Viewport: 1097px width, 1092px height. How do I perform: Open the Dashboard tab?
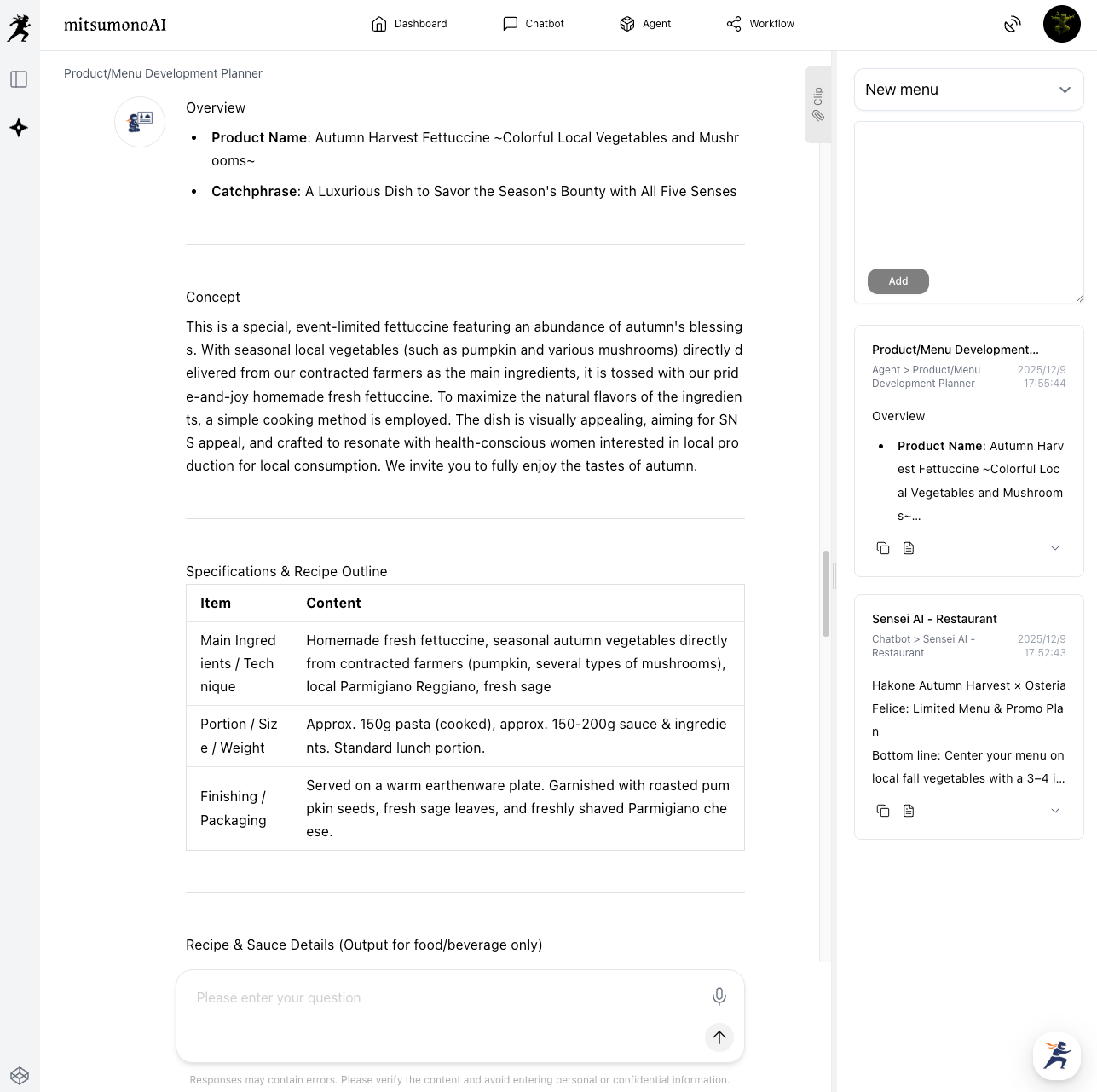(409, 24)
